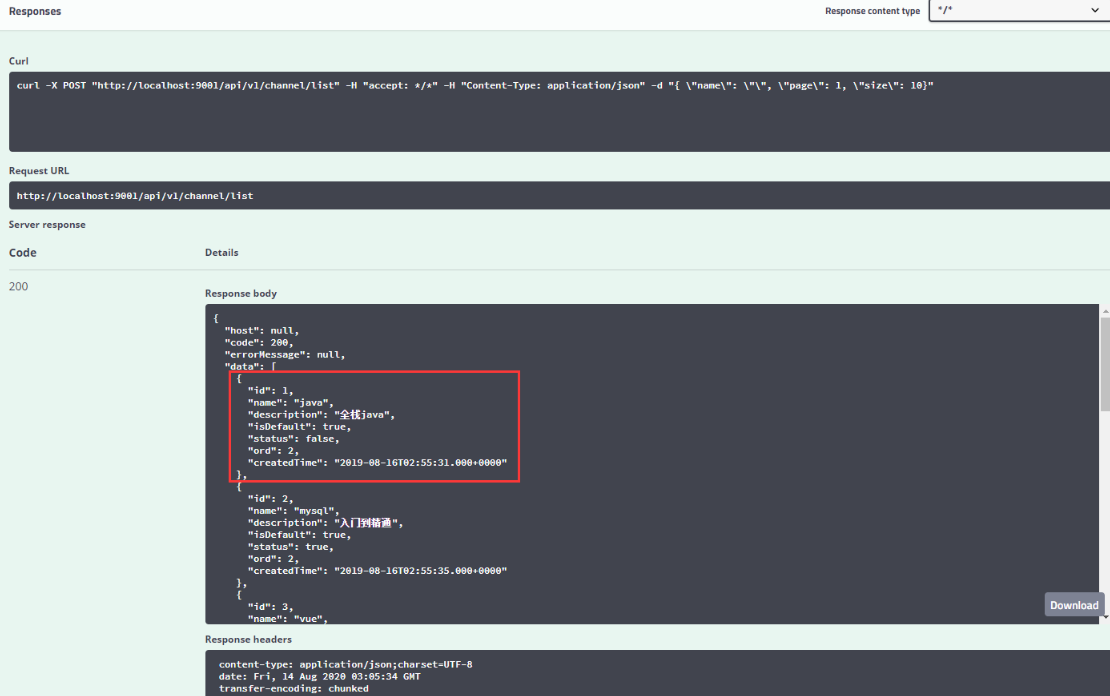
Task: Click the createdTime value ending 02:55:35.000+0000
Action: point(420,571)
